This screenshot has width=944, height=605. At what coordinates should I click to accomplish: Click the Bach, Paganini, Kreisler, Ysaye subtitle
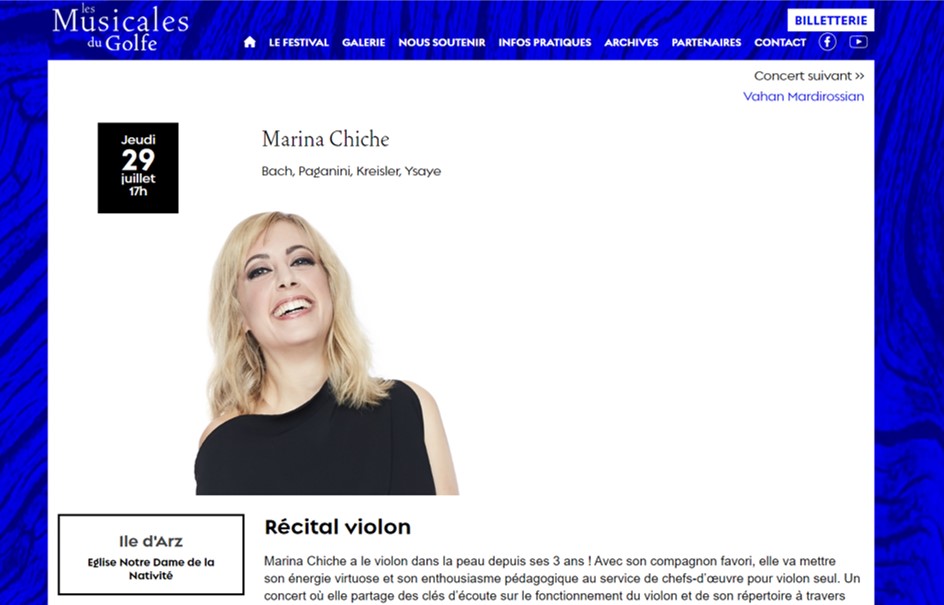pos(352,171)
